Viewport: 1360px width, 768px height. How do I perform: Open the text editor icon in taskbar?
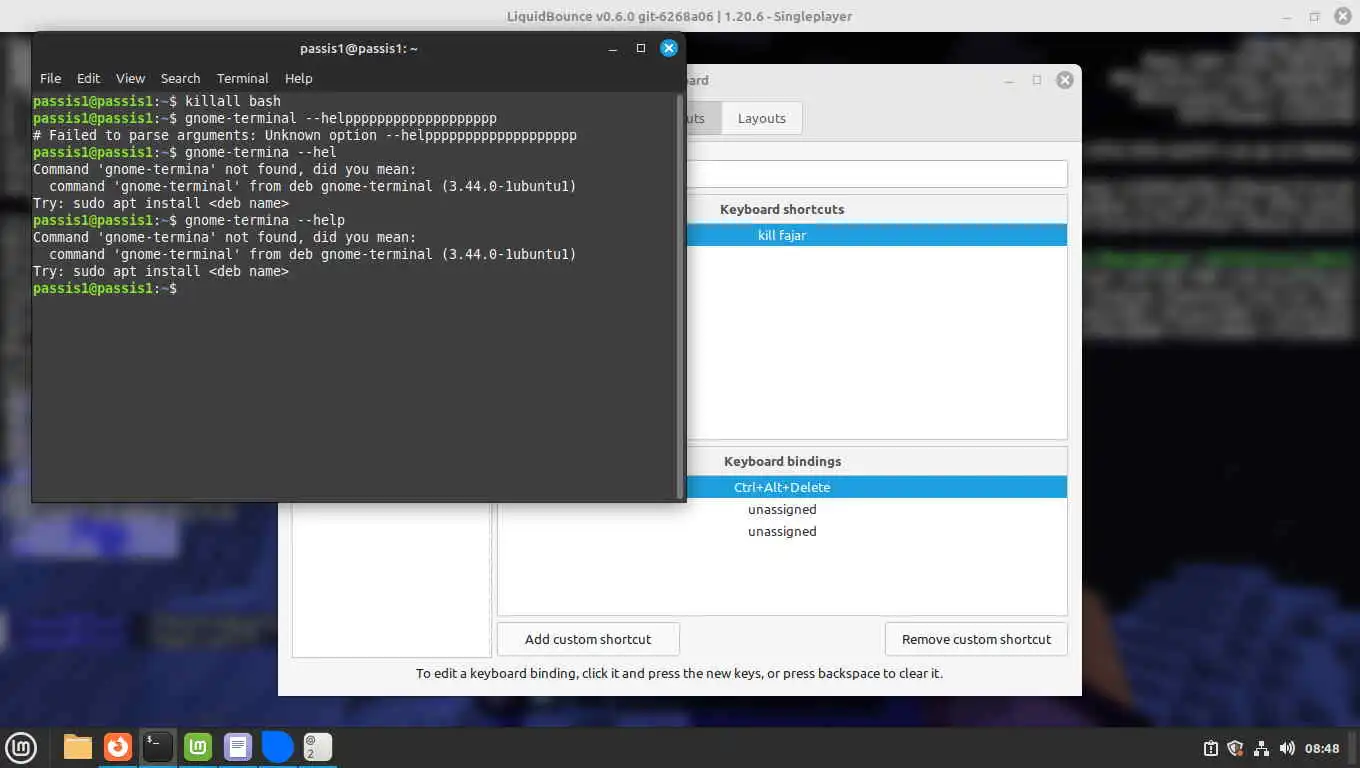coord(238,747)
